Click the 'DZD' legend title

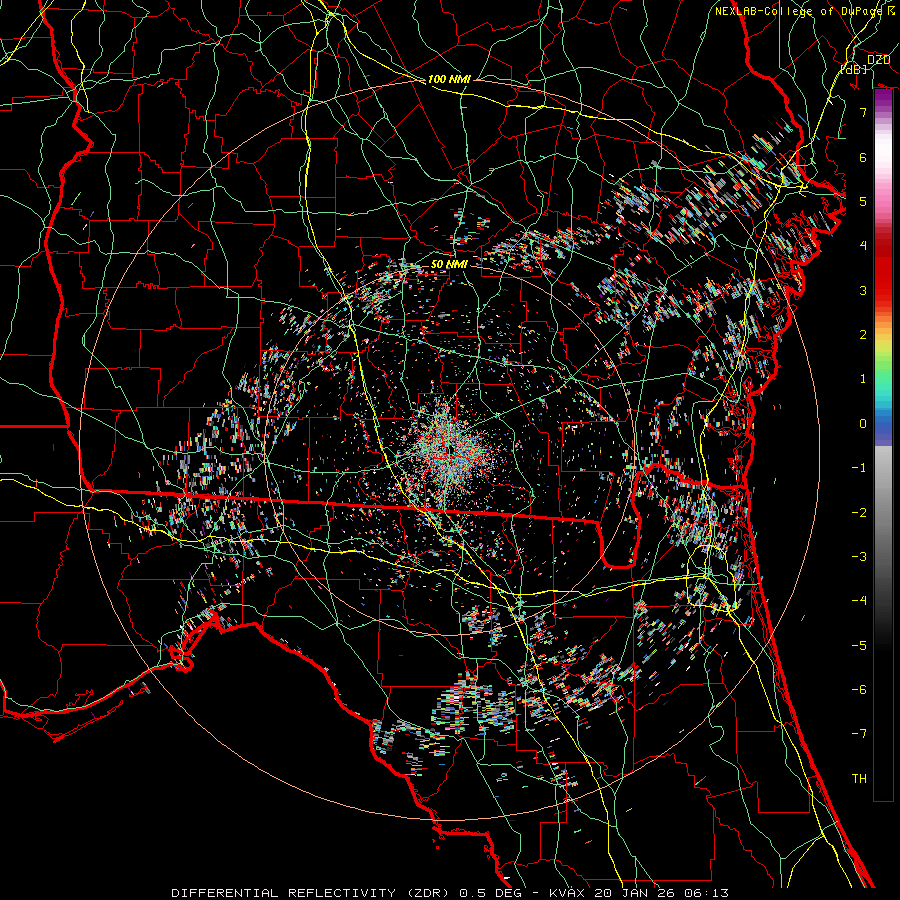(878, 60)
